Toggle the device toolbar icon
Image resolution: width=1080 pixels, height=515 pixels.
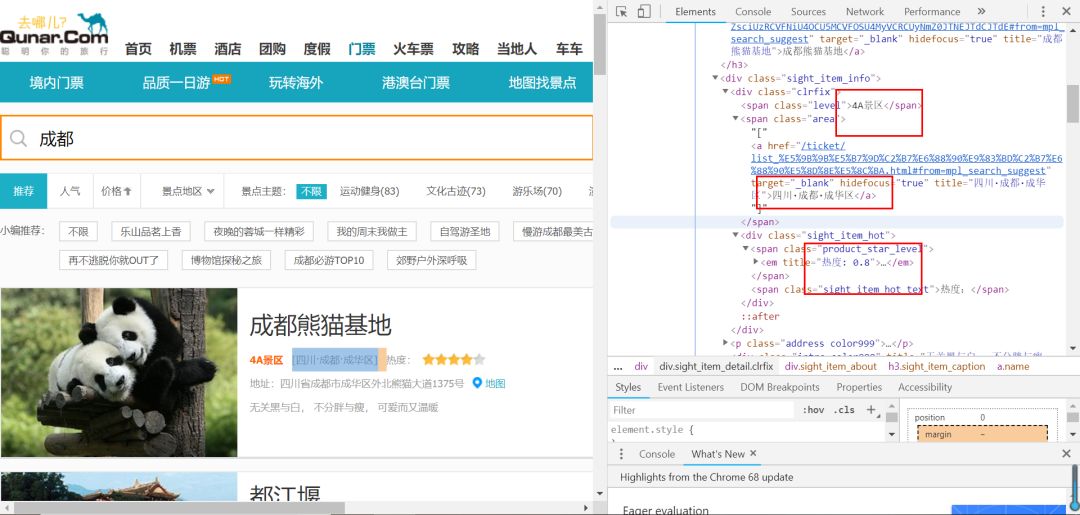[x=644, y=12]
